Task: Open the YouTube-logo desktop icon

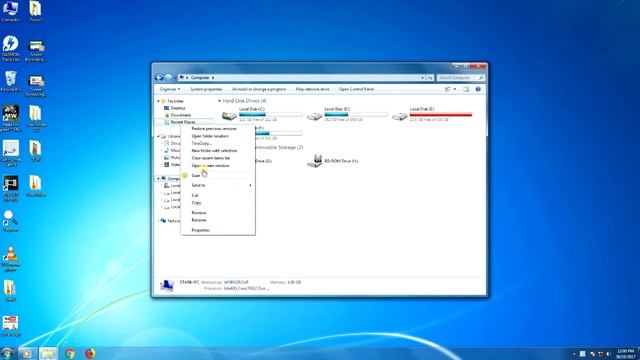Action: point(10,326)
